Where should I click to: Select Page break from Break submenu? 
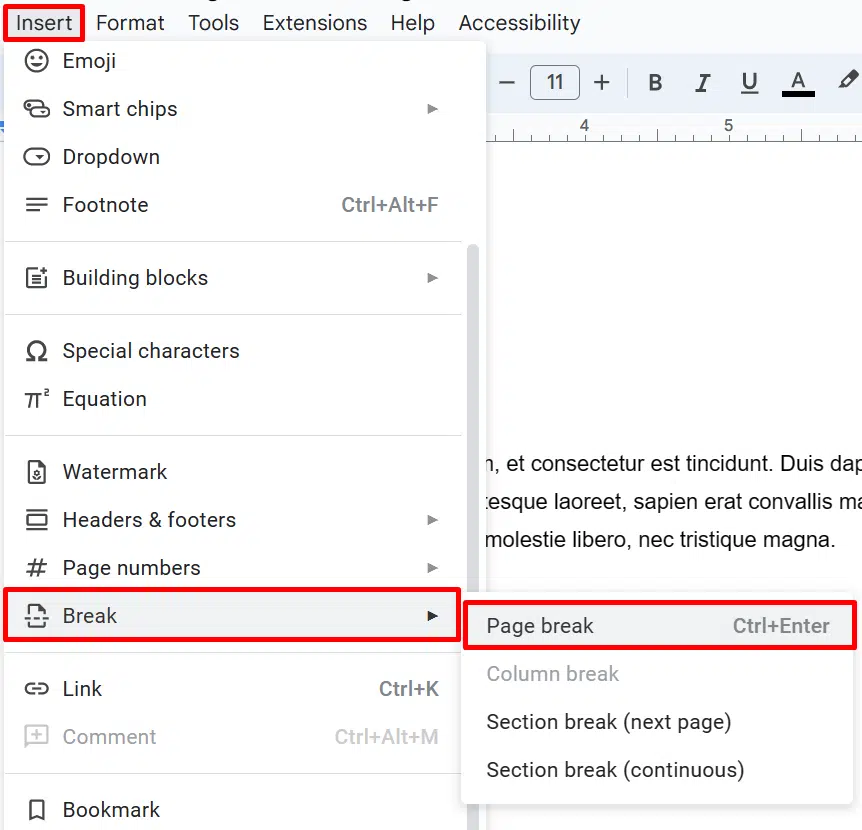pos(659,626)
